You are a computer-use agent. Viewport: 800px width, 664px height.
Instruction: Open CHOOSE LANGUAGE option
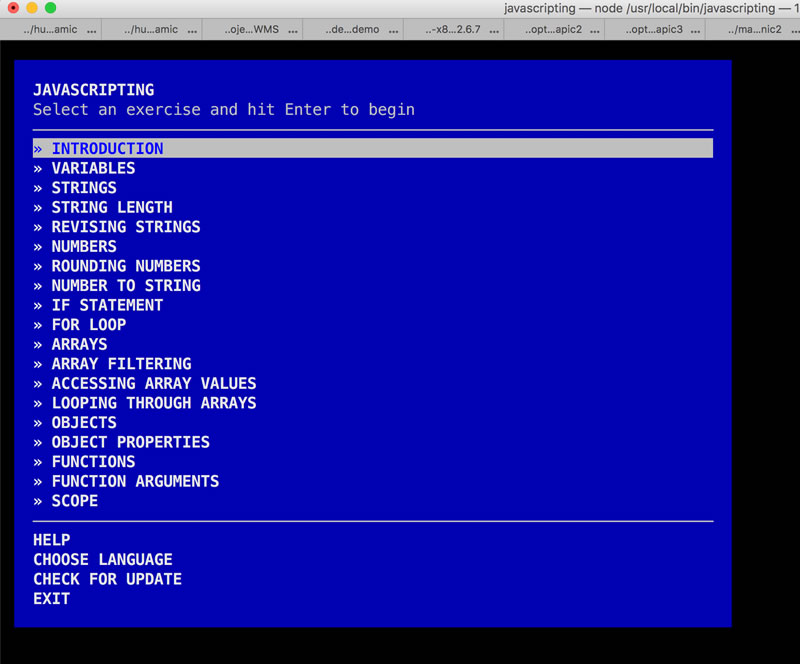(x=103, y=559)
